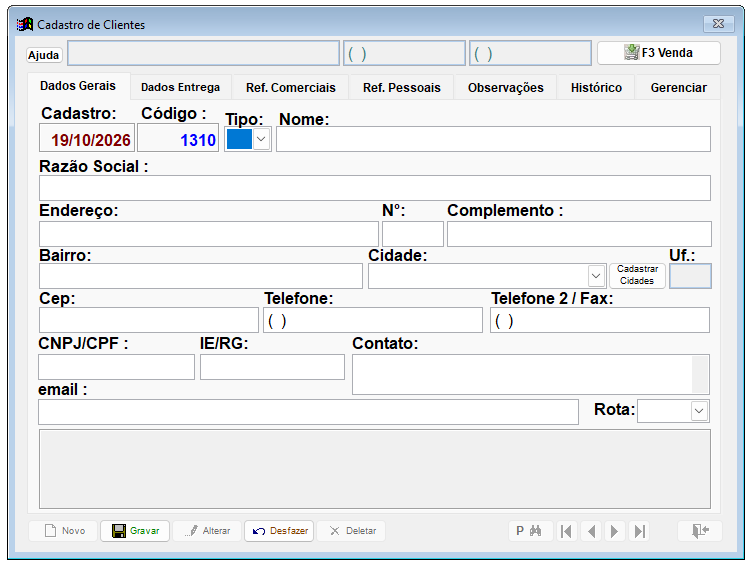Open the Gerenciar tab
Screen dimensions: 751x566
pyautogui.click(x=679, y=88)
